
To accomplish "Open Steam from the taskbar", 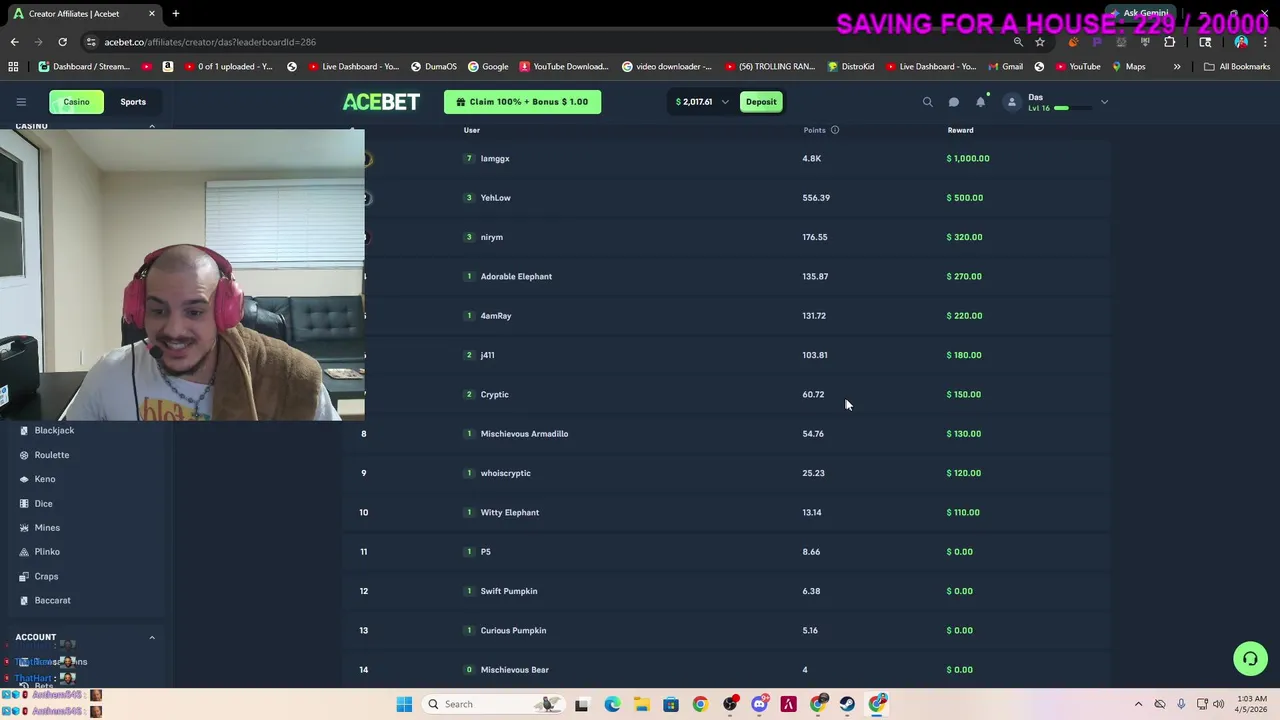I will tap(847, 704).
